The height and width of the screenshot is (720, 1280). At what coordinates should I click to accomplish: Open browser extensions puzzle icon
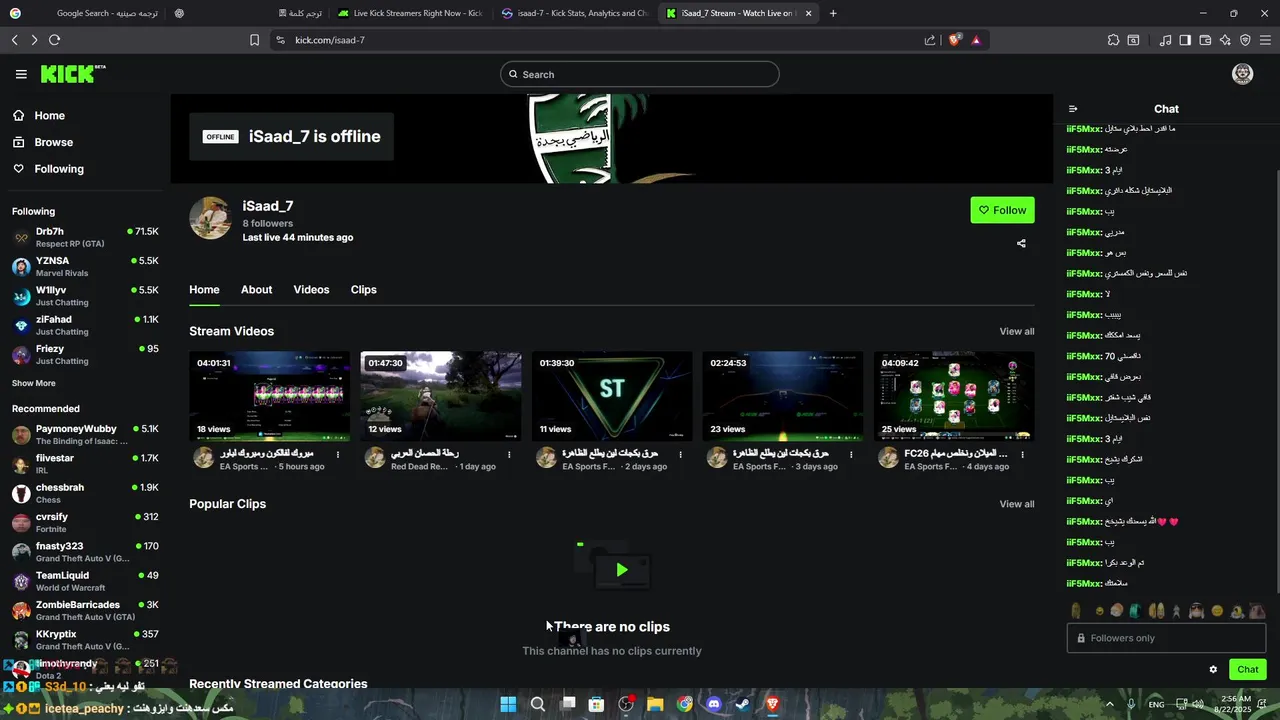tap(1113, 40)
